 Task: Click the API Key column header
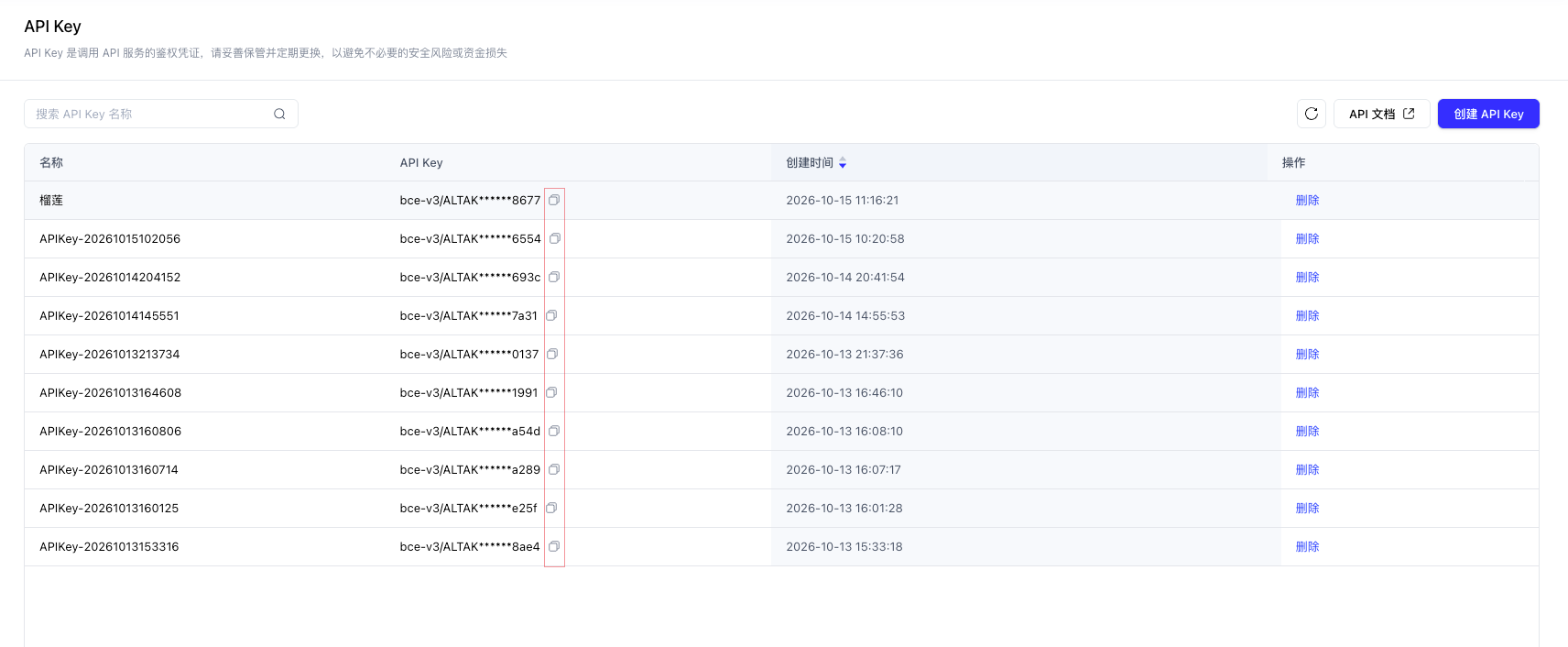coord(421,163)
